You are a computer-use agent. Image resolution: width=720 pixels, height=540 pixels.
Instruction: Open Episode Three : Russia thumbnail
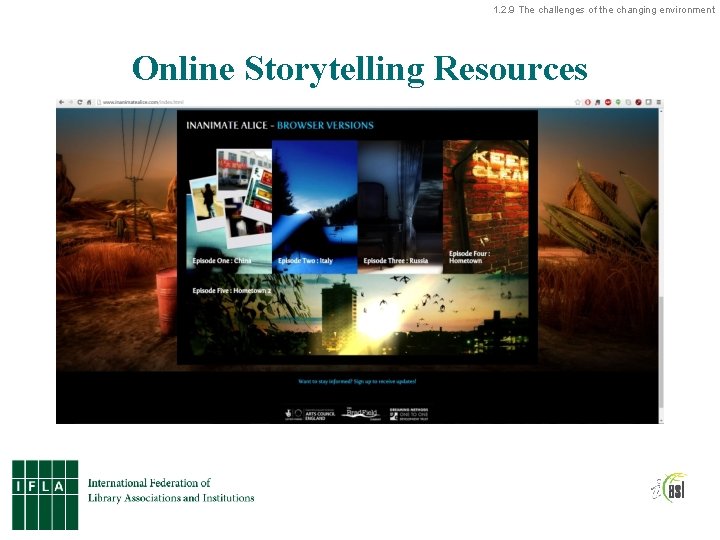400,207
